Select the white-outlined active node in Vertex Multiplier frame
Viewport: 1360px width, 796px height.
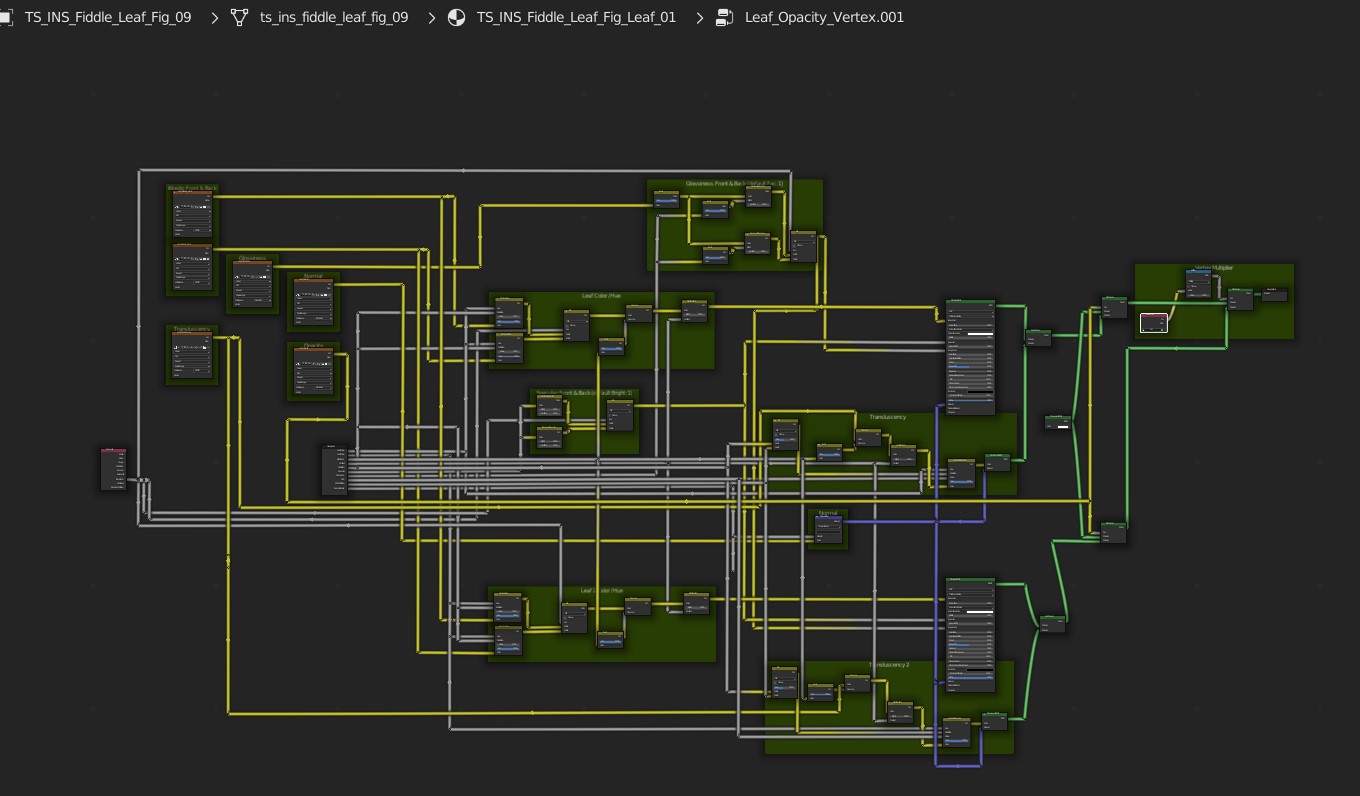(1153, 323)
